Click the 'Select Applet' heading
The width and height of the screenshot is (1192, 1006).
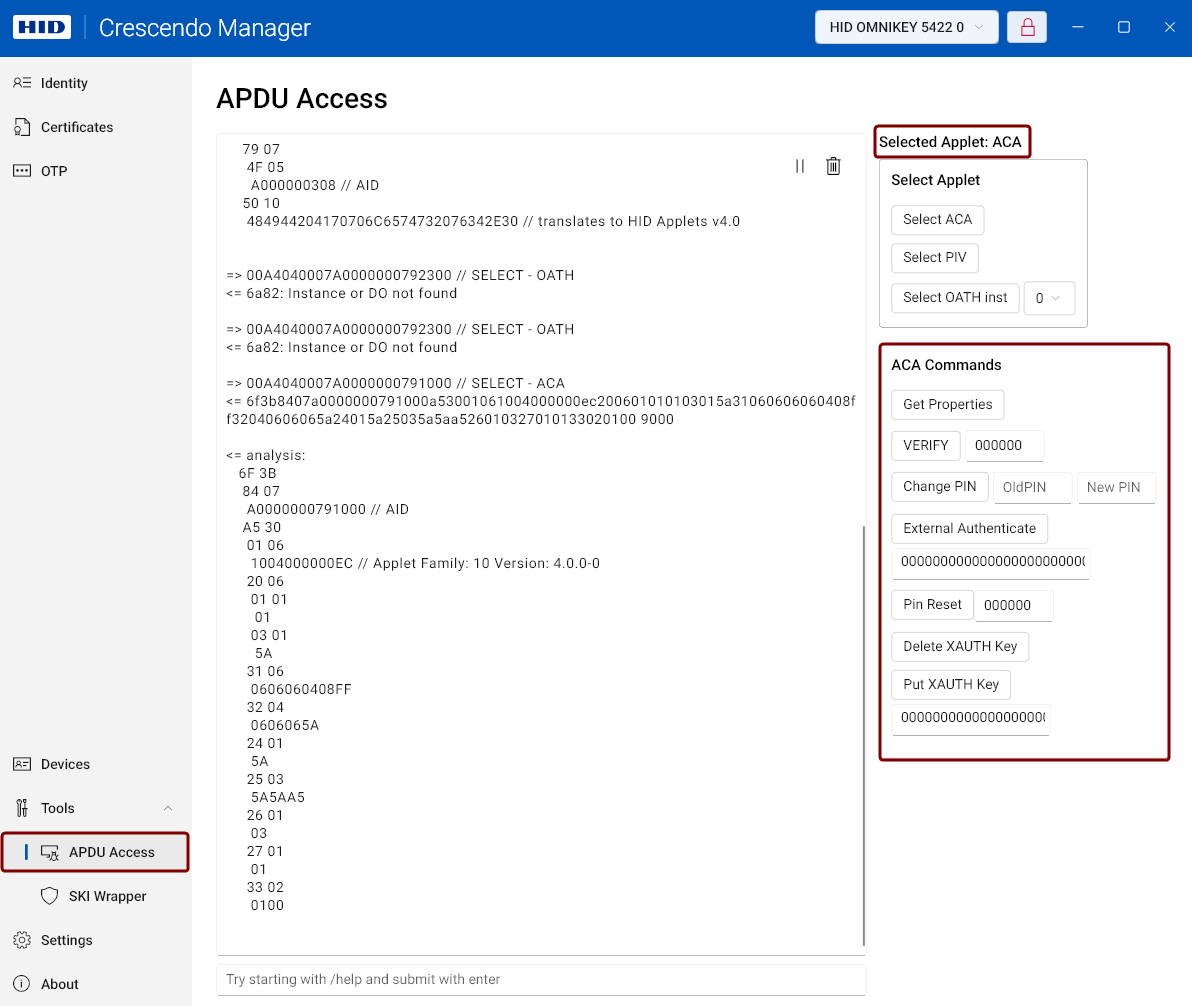pos(935,180)
